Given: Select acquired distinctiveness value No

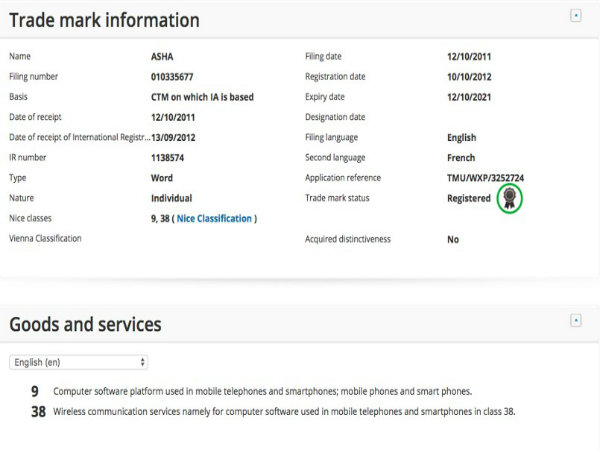Looking at the screenshot, I should coord(453,240).
